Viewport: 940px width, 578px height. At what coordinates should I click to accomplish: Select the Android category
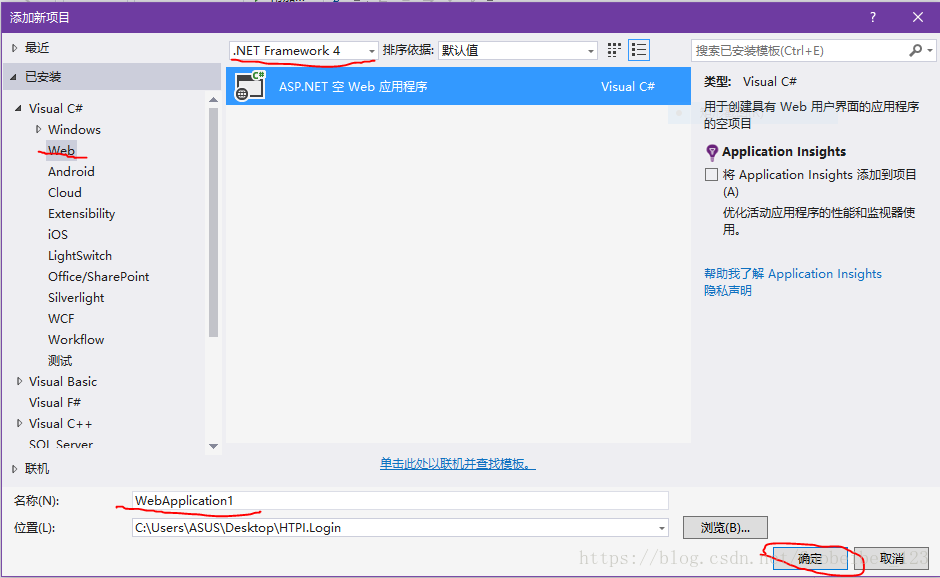(x=71, y=171)
